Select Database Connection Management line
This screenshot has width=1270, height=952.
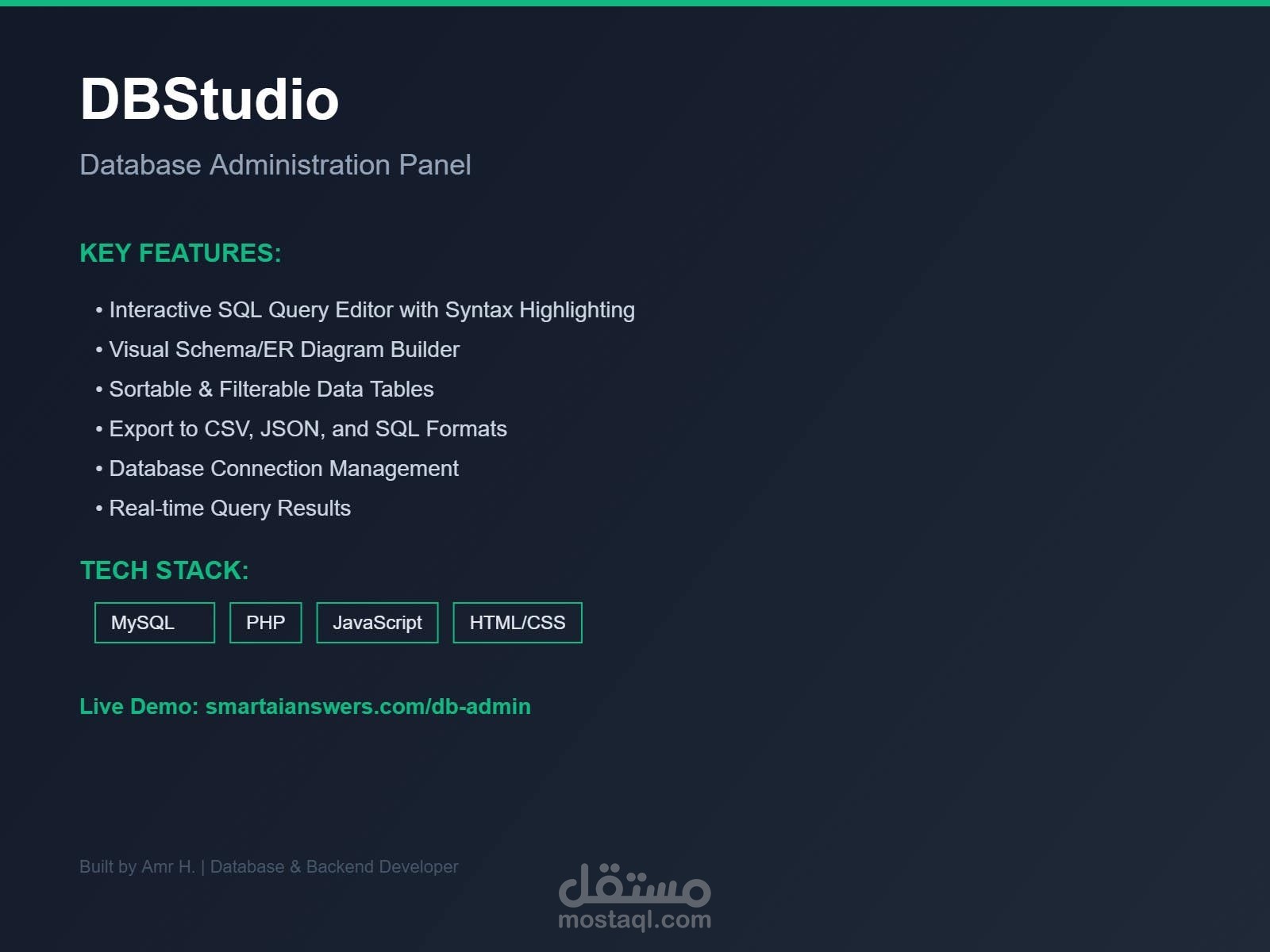[277, 469]
